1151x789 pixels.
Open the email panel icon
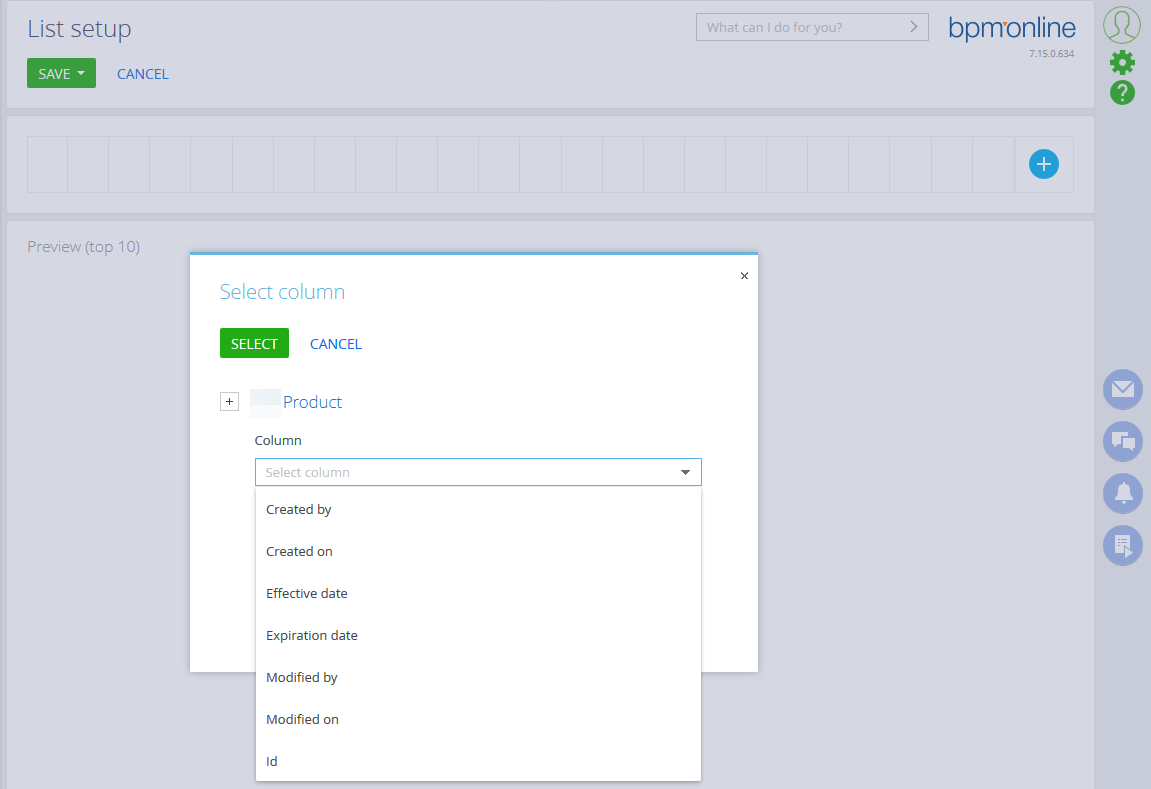[x=1122, y=389]
